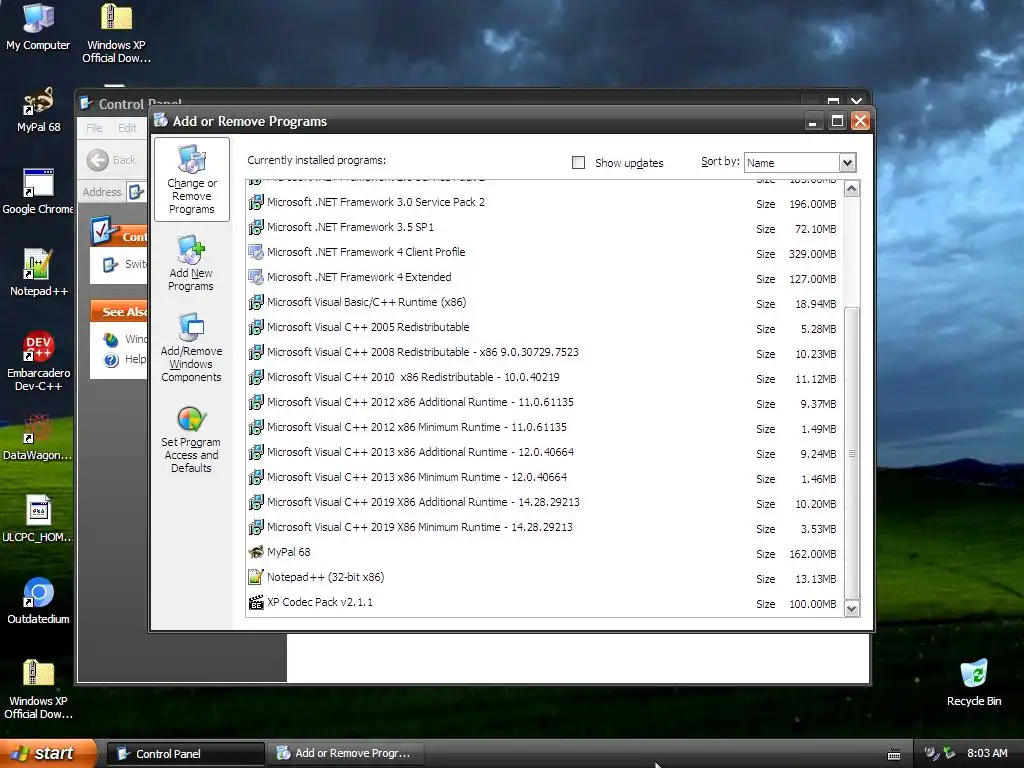The image size is (1024, 768).
Task: Select Visual C++ 2012 x86 Minimum Runtime entry
Action: pyautogui.click(x=543, y=428)
